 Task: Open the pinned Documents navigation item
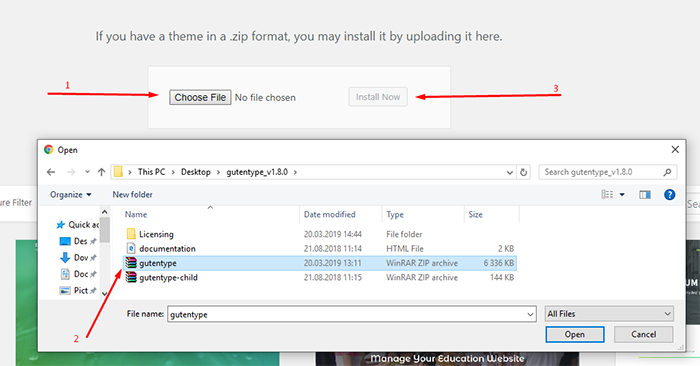78,274
